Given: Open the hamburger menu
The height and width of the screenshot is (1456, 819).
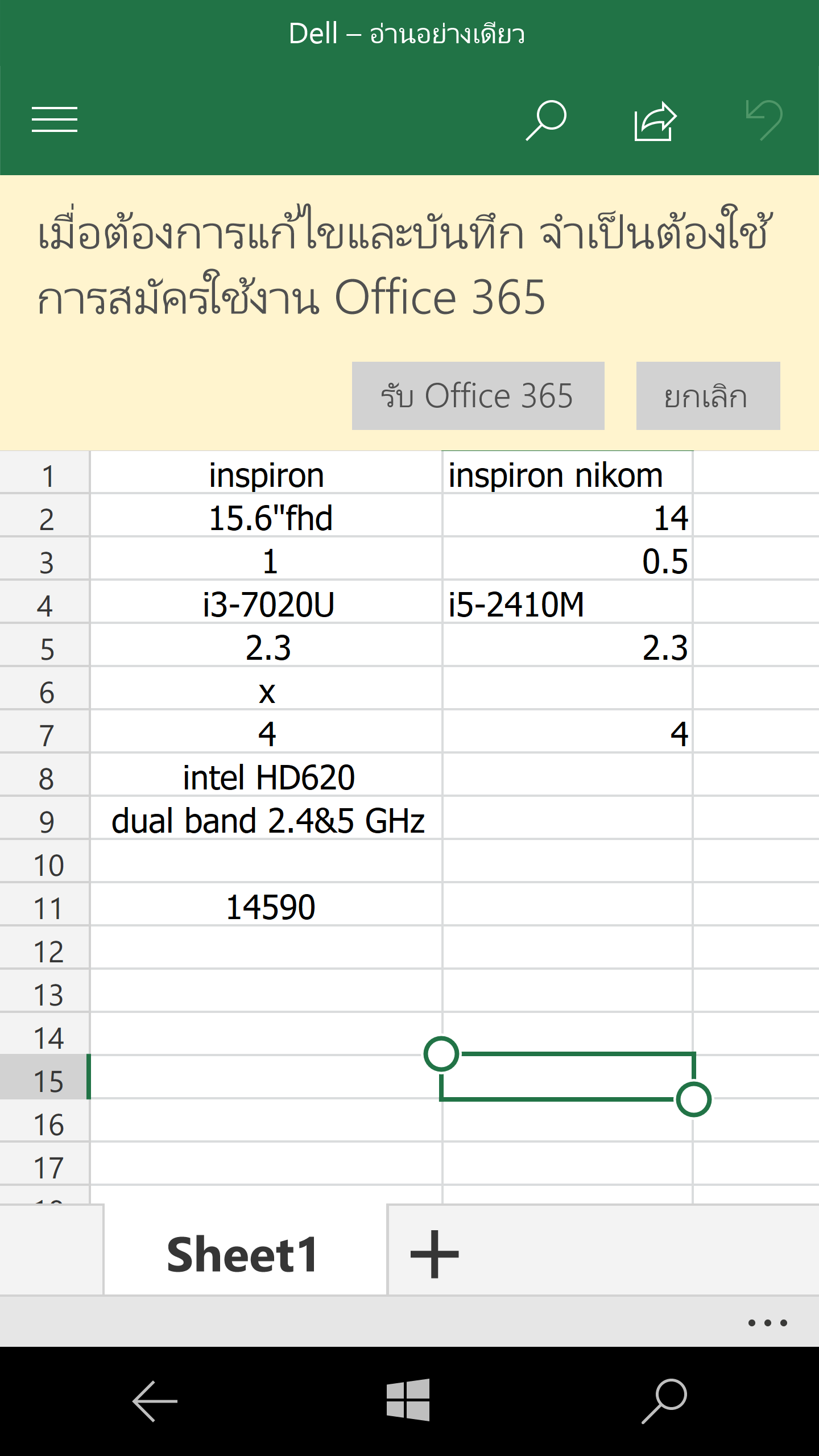Looking at the screenshot, I should [x=55, y=119].
